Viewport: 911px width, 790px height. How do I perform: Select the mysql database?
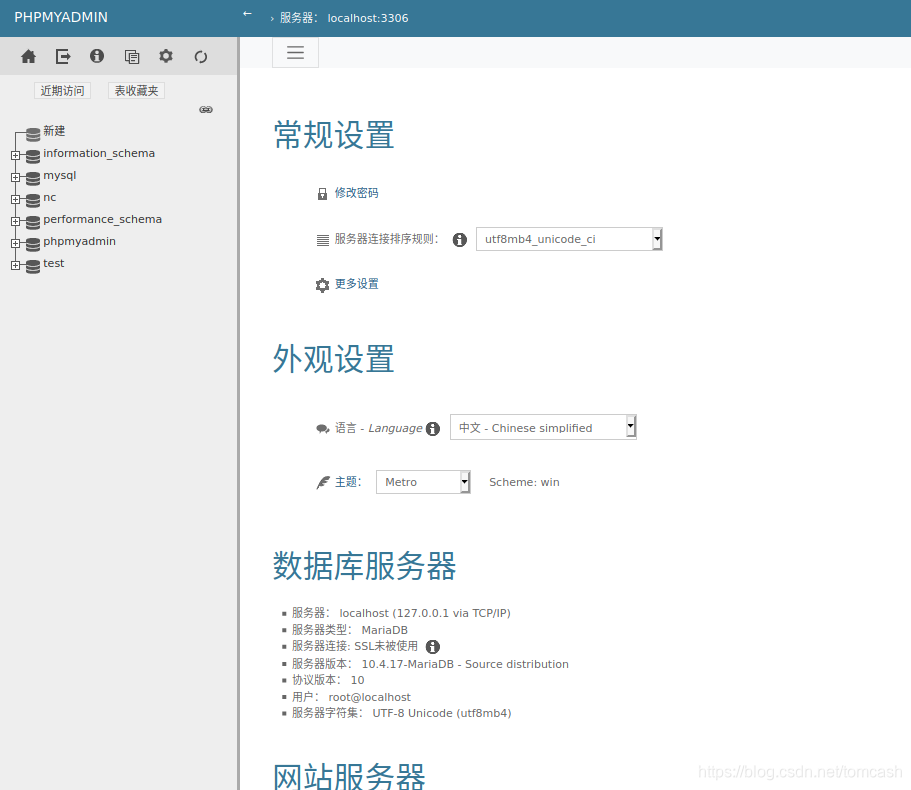pos(59,175)
